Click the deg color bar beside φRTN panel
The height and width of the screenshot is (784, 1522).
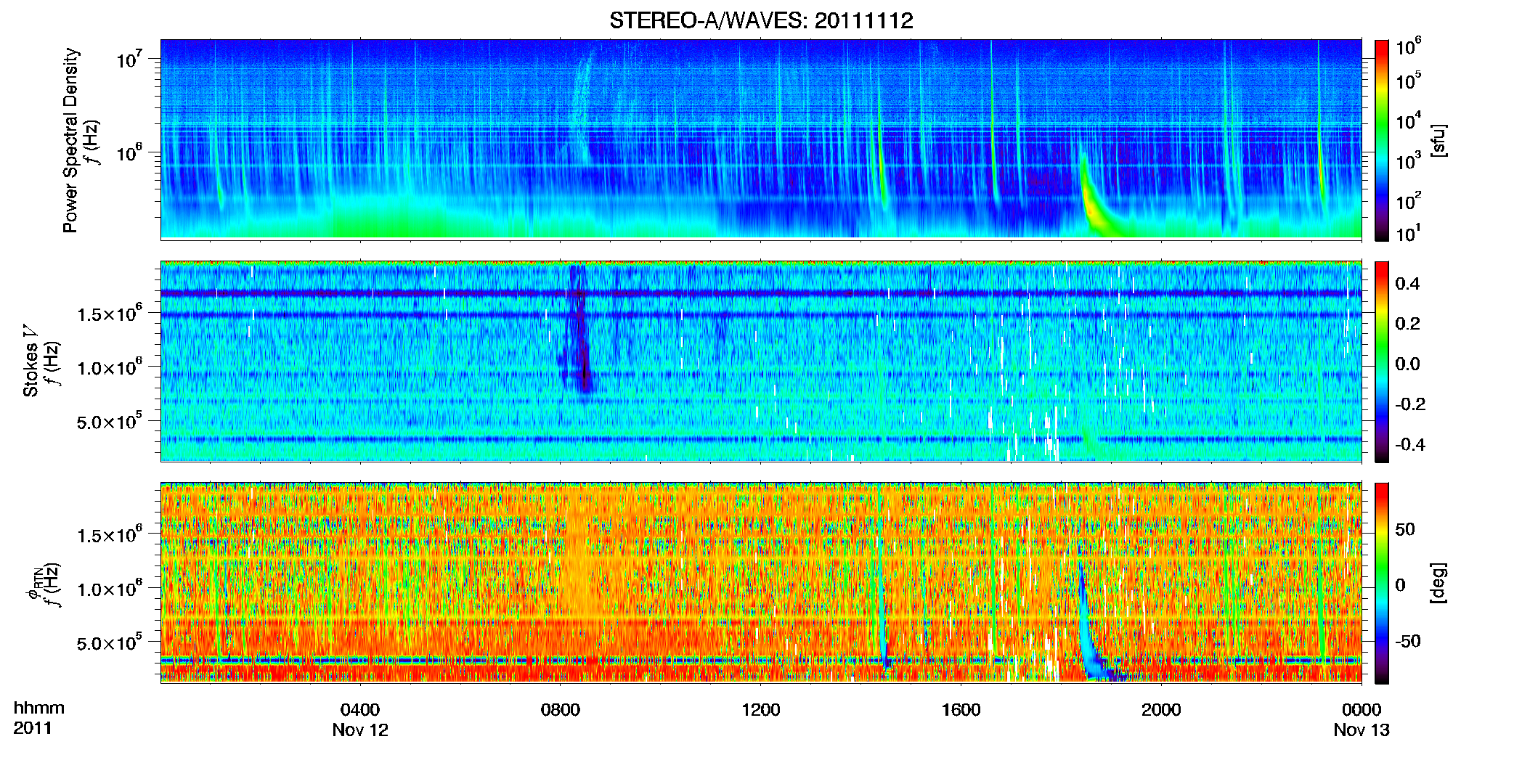[x=1382, y=583]
